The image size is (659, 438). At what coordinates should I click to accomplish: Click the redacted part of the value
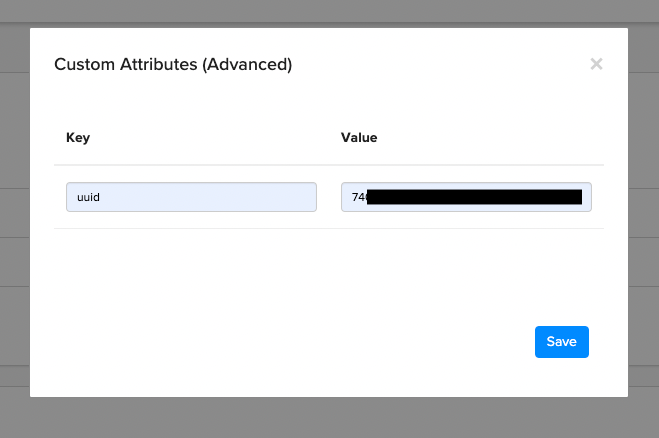(x=474, y=197)
